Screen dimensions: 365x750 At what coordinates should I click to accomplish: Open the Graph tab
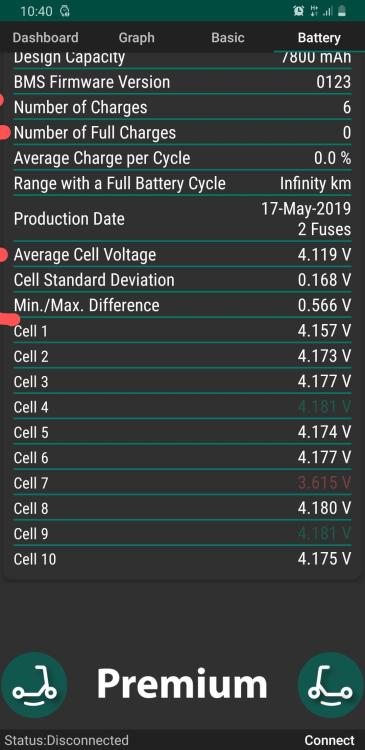coord(136,38)
